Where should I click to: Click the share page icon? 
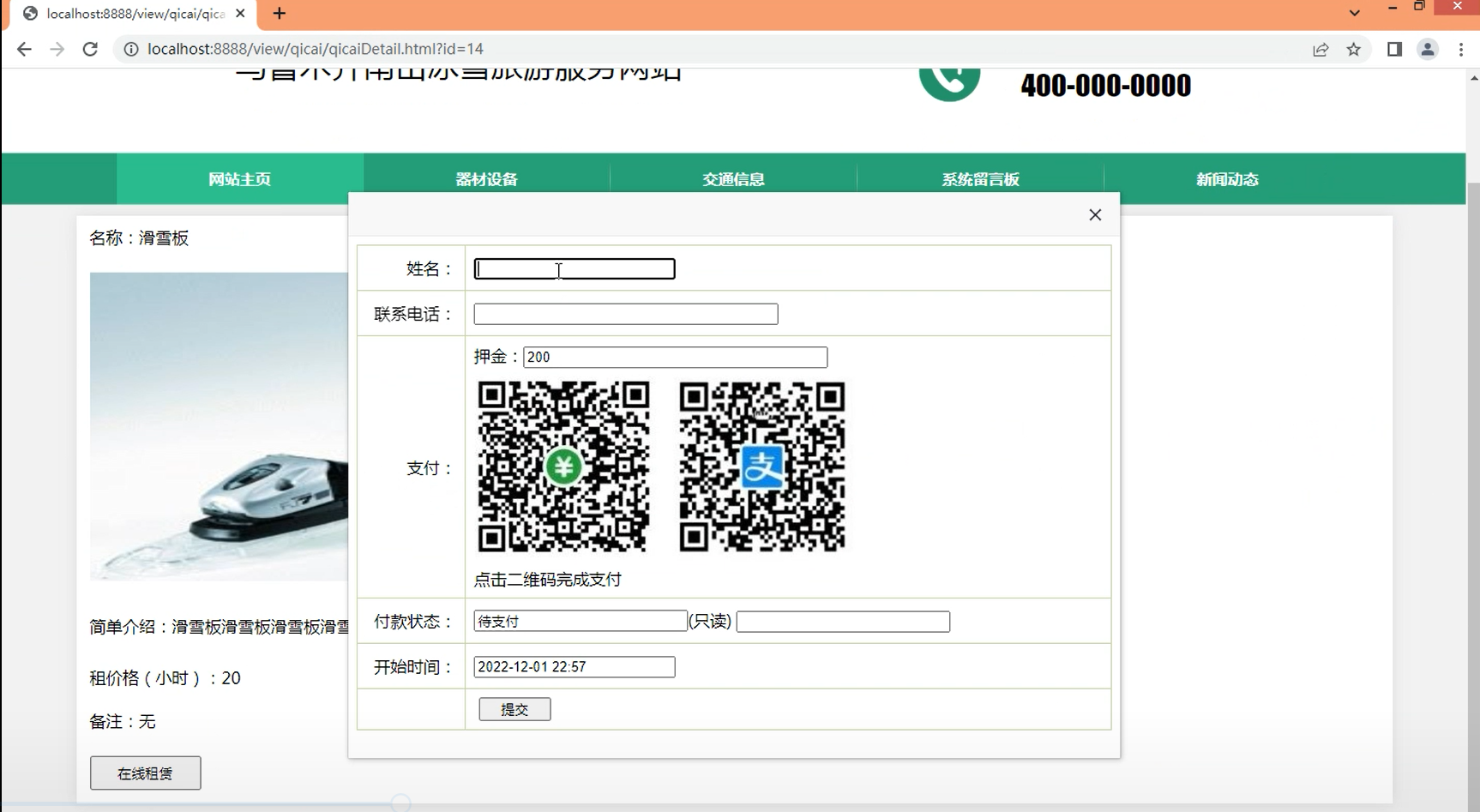tap(1321, 49)
